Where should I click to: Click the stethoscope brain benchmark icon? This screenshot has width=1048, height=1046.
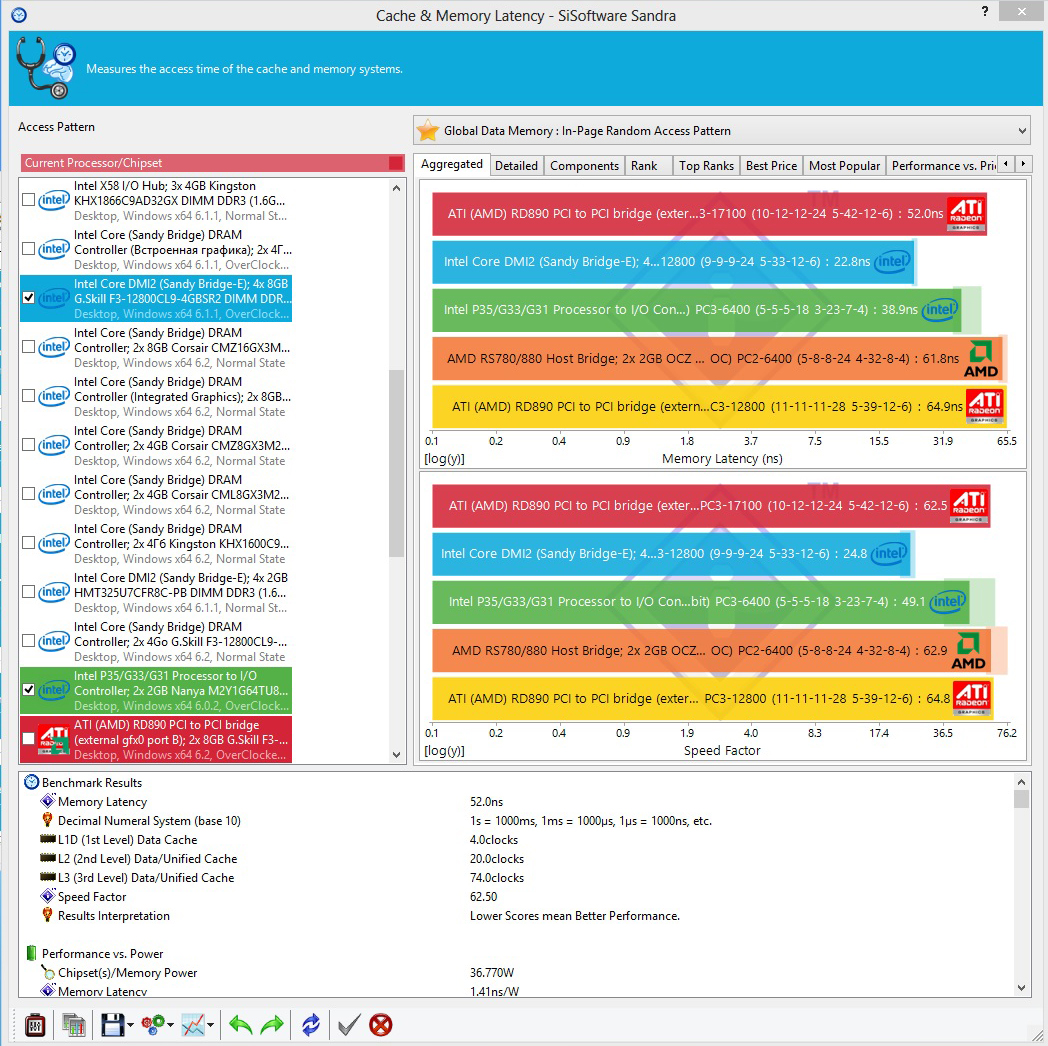click(45, 68)
